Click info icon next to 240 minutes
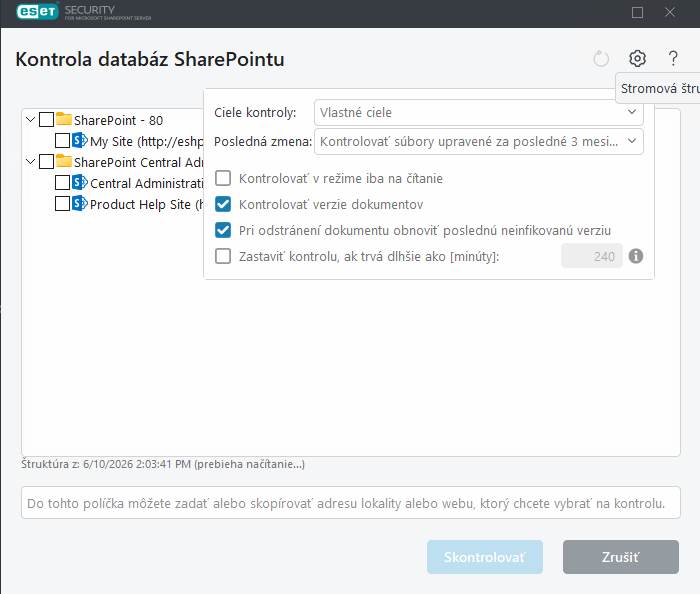700x594 pixels. pos(636,256)
